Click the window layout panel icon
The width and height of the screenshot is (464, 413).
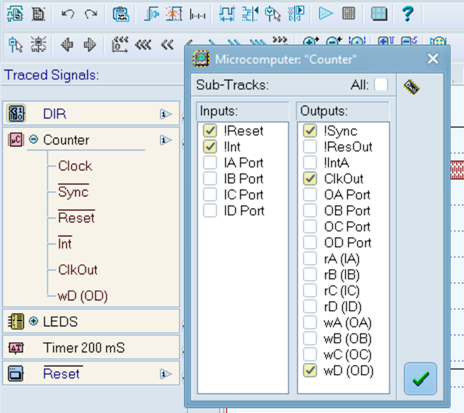click(379, 14)
